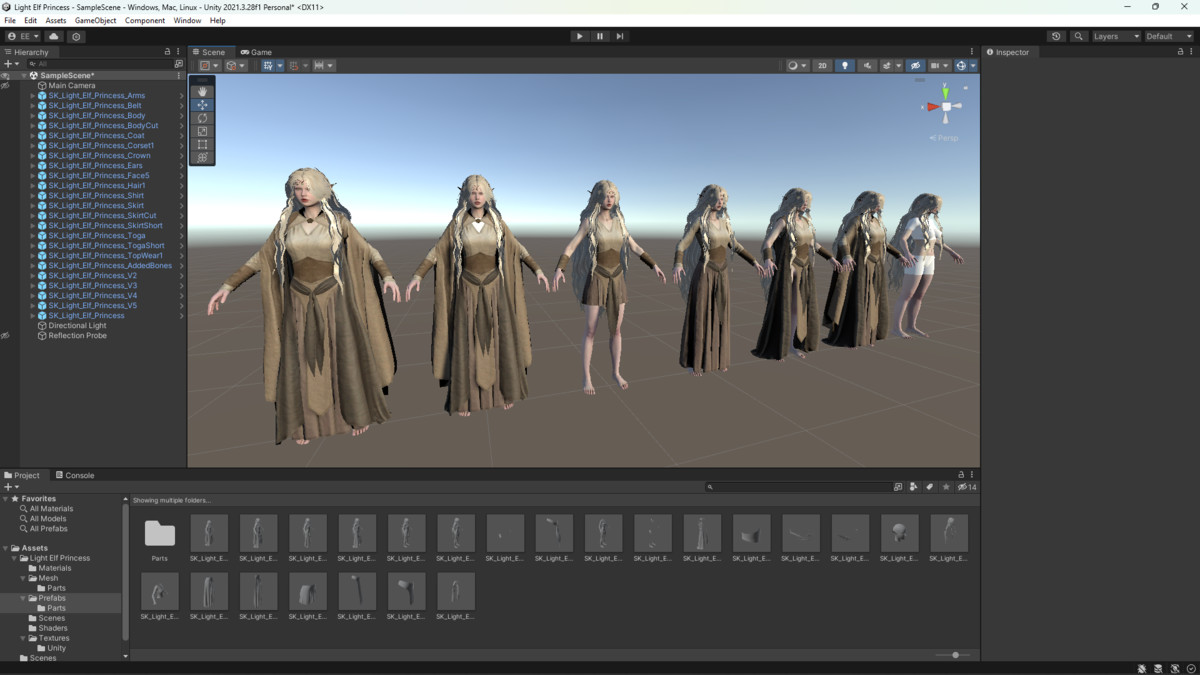Screen dimensions: 1200x675
Task: Toggle scene lighting on or off
Action: pyautogui.click(x=845, y=66)
